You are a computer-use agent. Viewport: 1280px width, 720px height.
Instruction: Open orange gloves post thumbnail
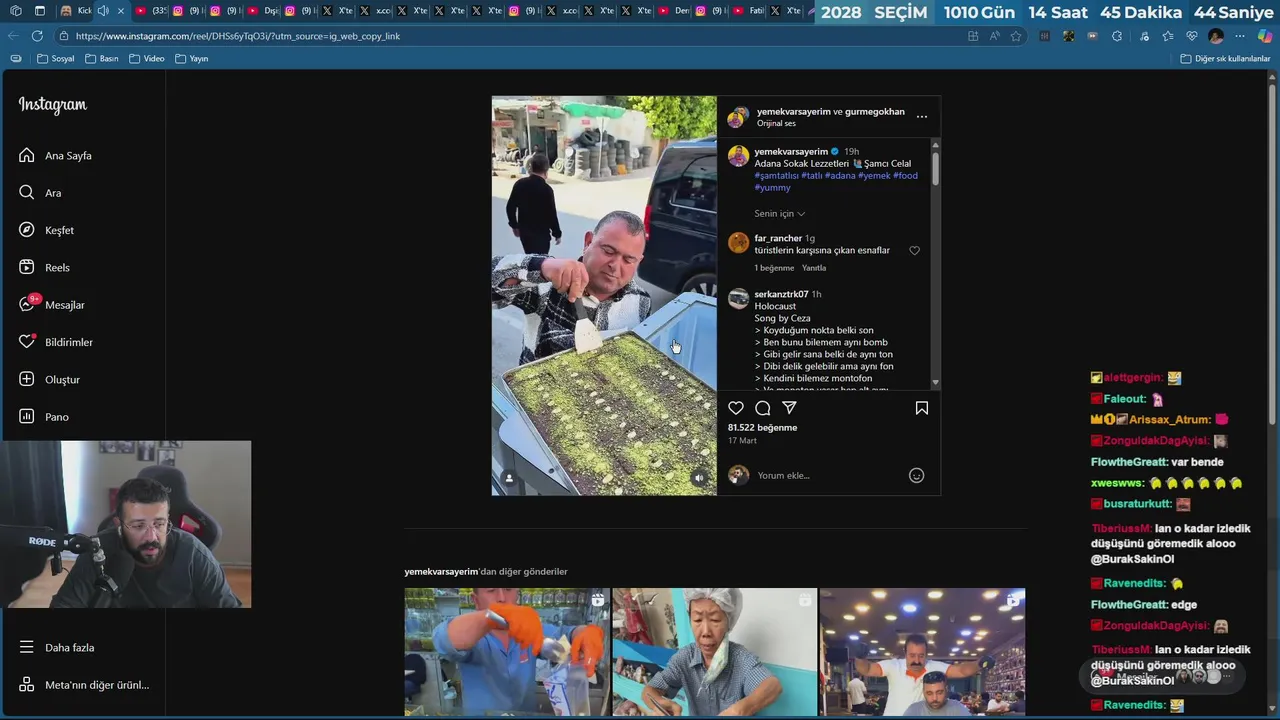tap(506, 652)
